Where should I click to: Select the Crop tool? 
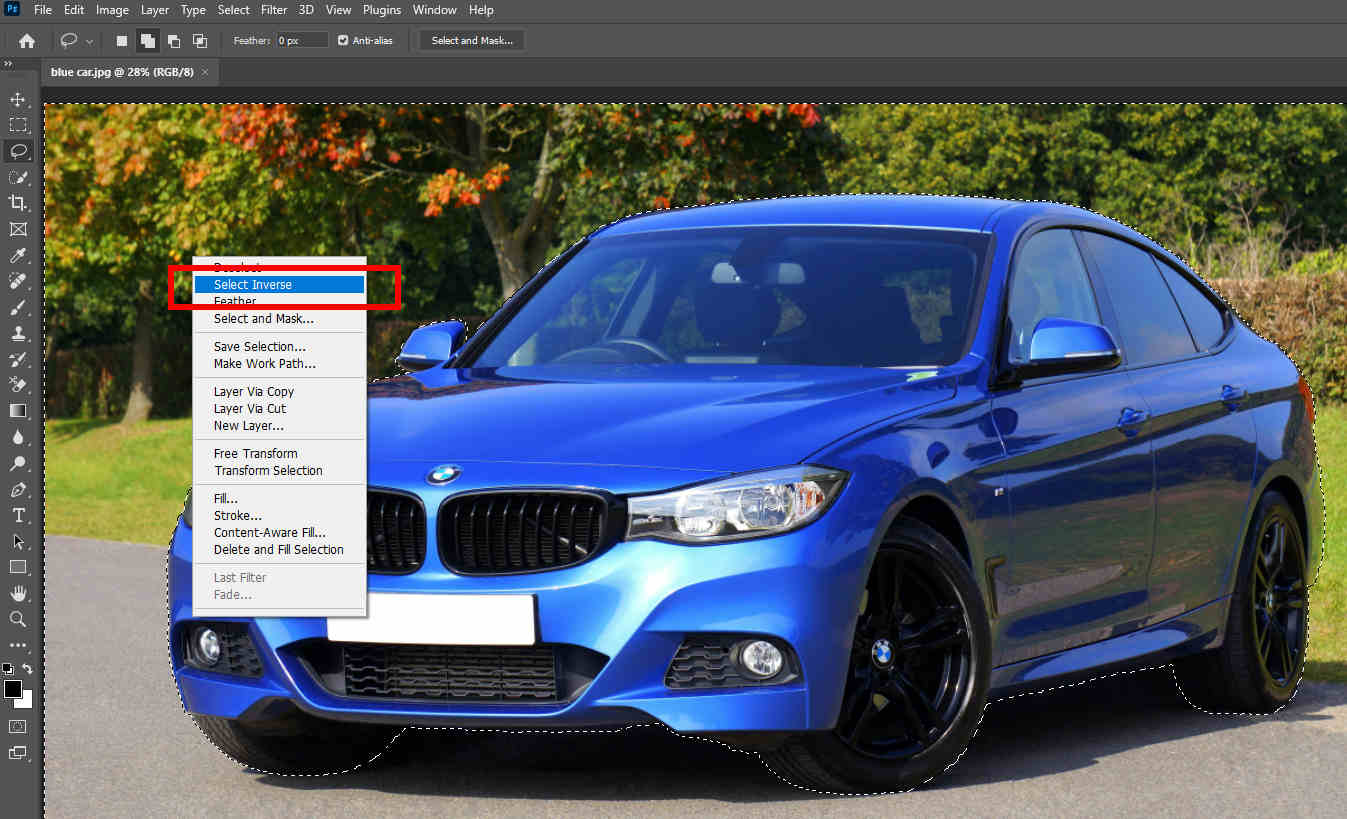(18, 204)
